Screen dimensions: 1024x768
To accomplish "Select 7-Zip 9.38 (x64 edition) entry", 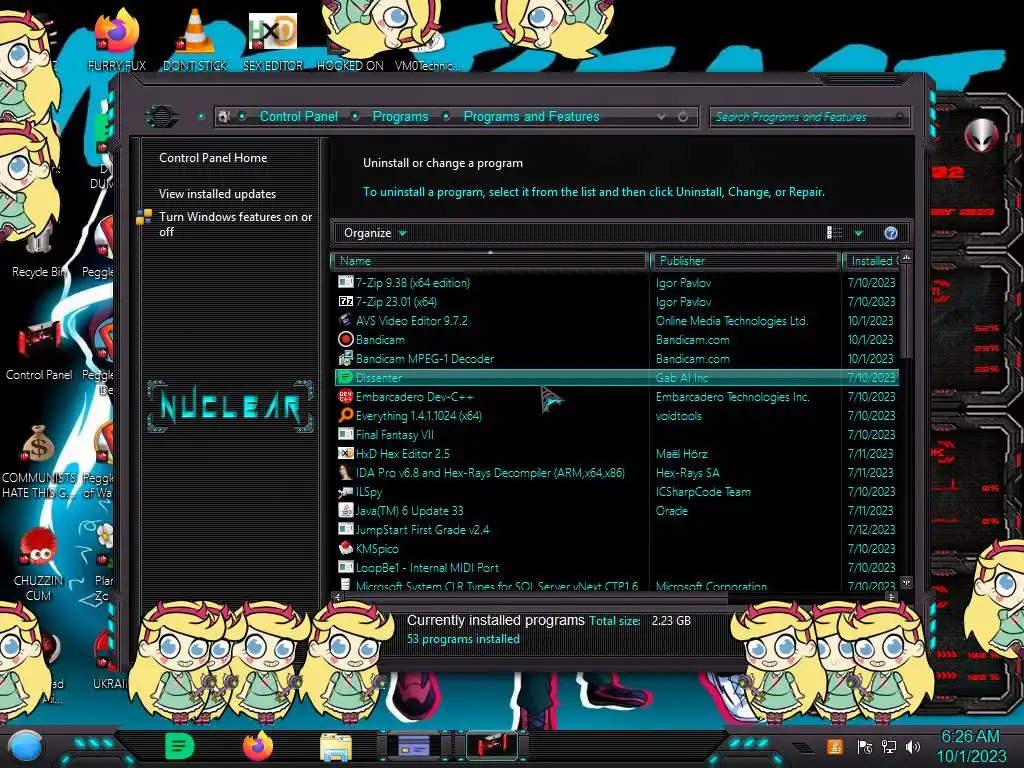I will (413, 283).
